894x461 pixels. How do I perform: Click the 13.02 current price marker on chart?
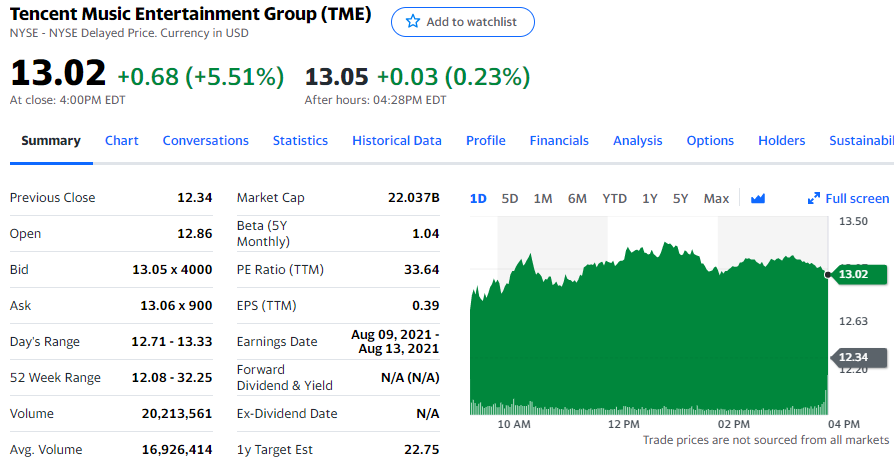pos(858,274)
